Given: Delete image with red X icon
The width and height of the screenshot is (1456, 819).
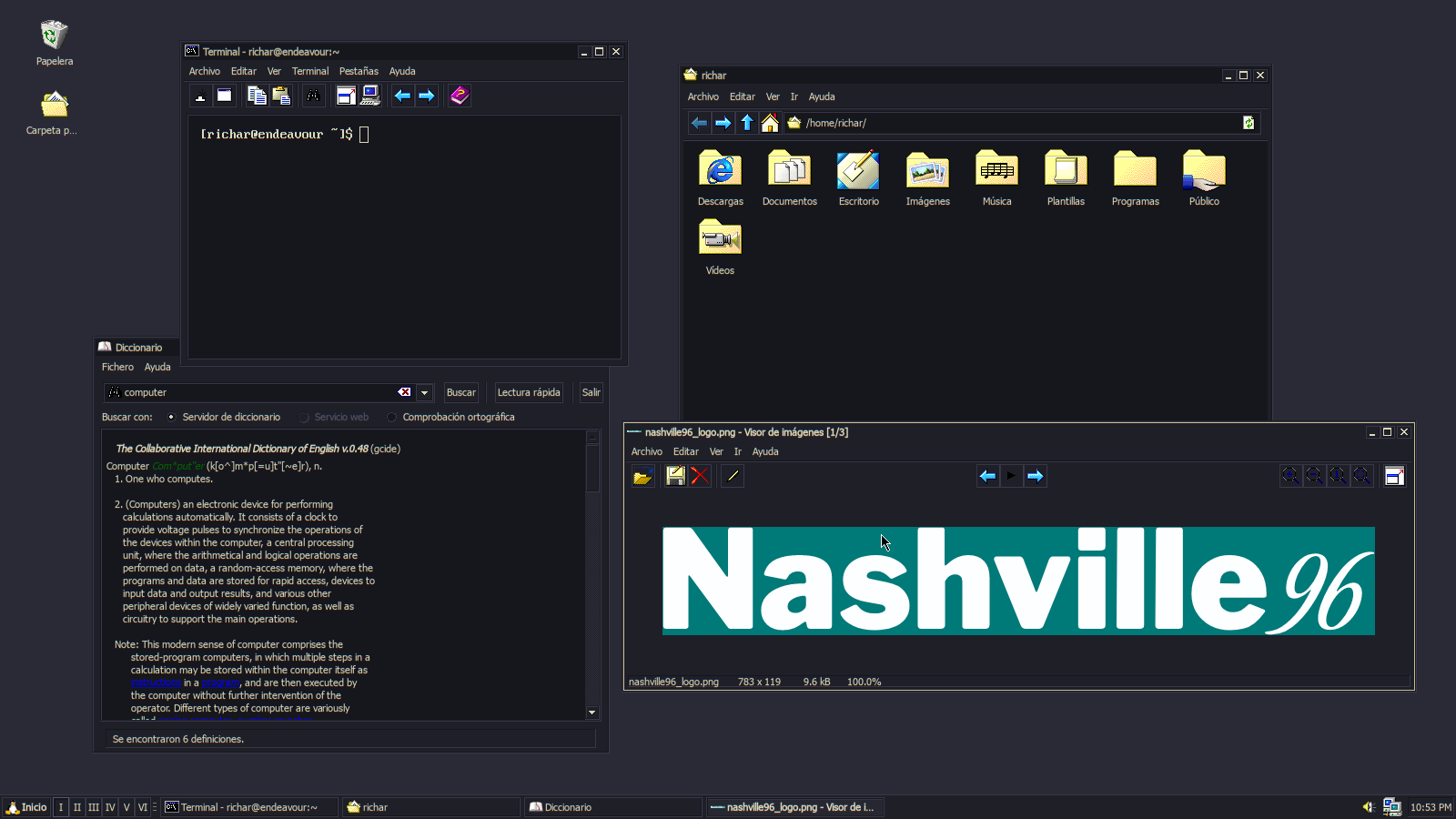Looking at the screenshot, I should click(699, 476).
